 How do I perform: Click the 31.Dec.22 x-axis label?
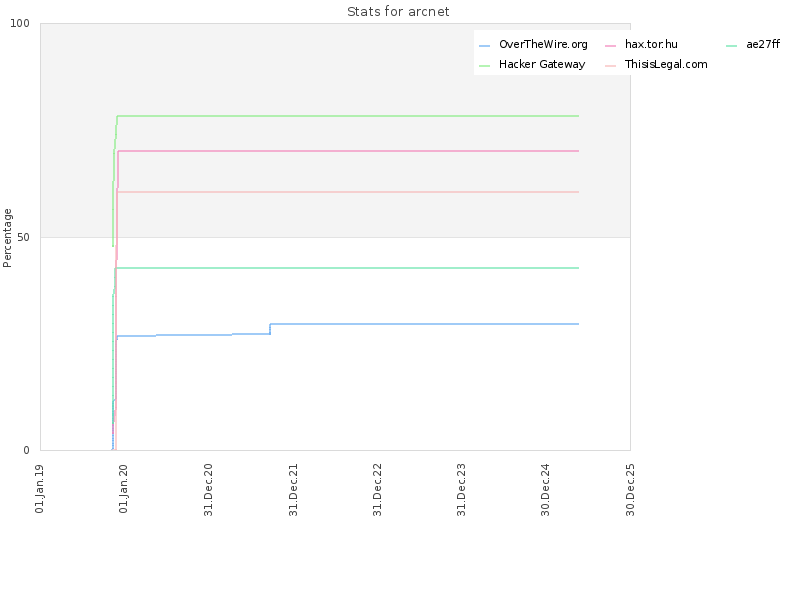[x=377, y=490]
